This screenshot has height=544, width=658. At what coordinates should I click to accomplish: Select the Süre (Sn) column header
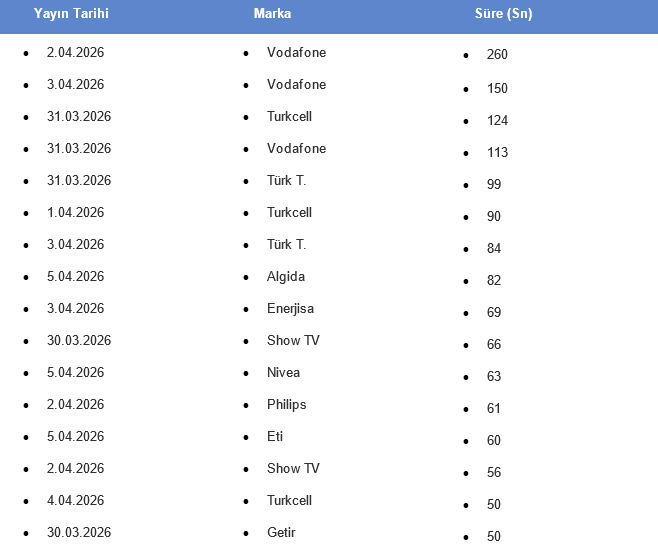pos(503,14)
